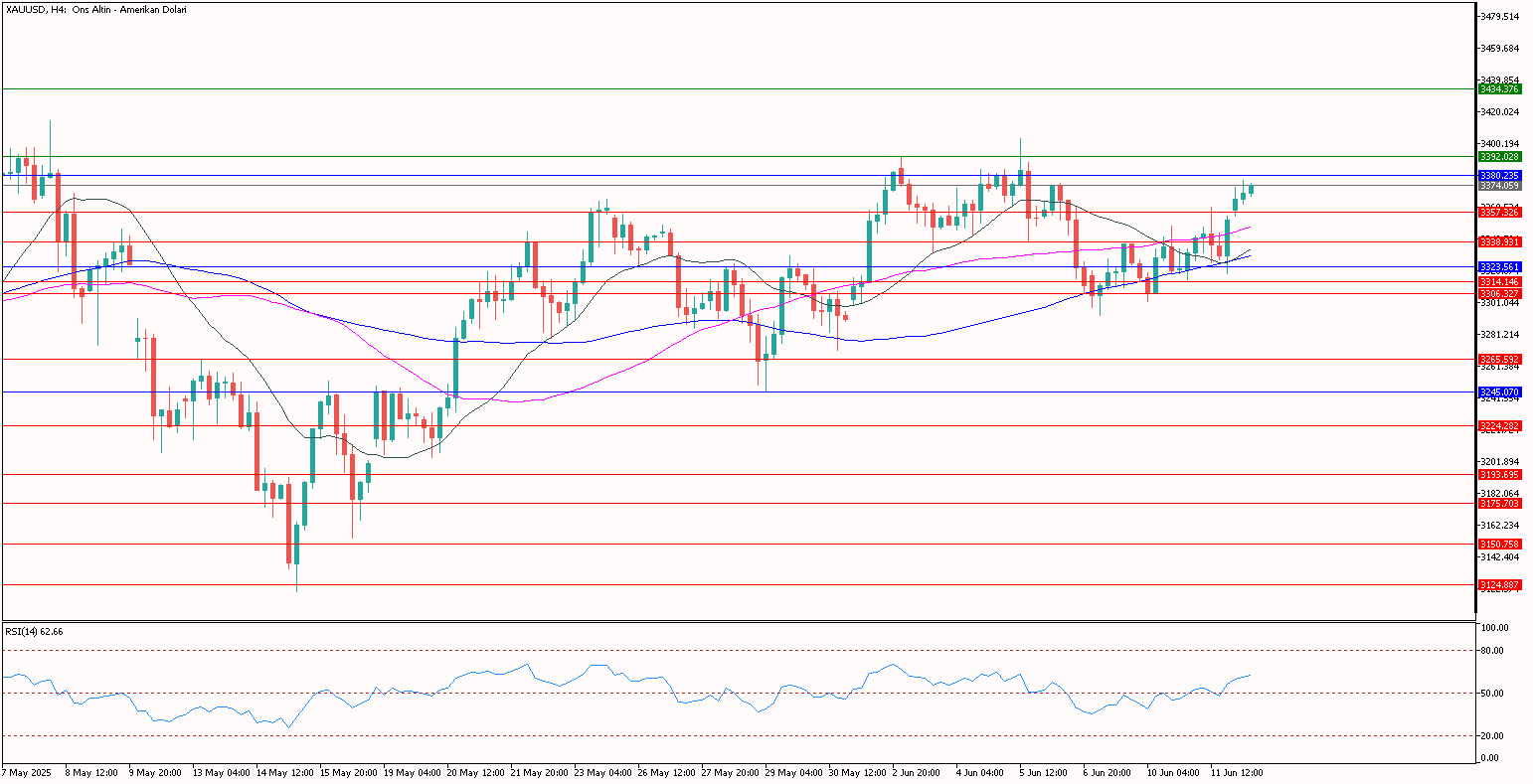Select the blue 3323.561 level label
Image resolution: width=1533 pixels, height=784 pixels.
click(1499, 267)
